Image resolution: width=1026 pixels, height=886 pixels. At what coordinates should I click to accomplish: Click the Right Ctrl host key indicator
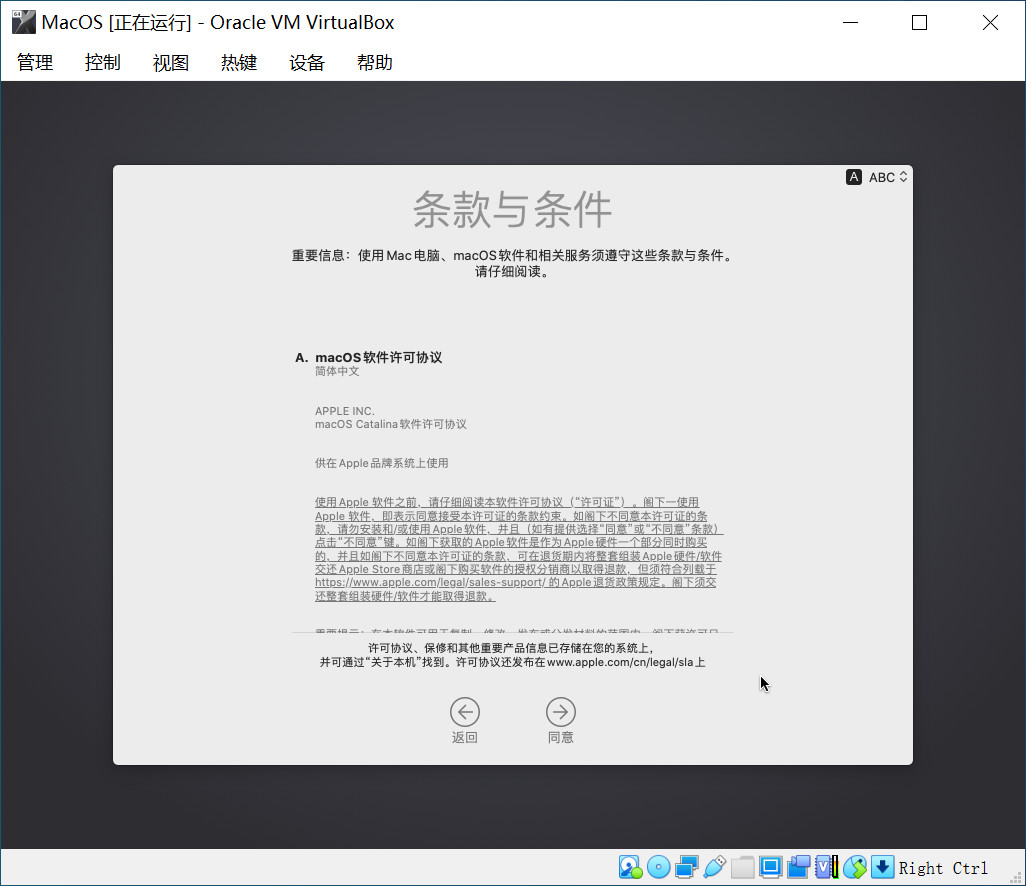(943, 868)
